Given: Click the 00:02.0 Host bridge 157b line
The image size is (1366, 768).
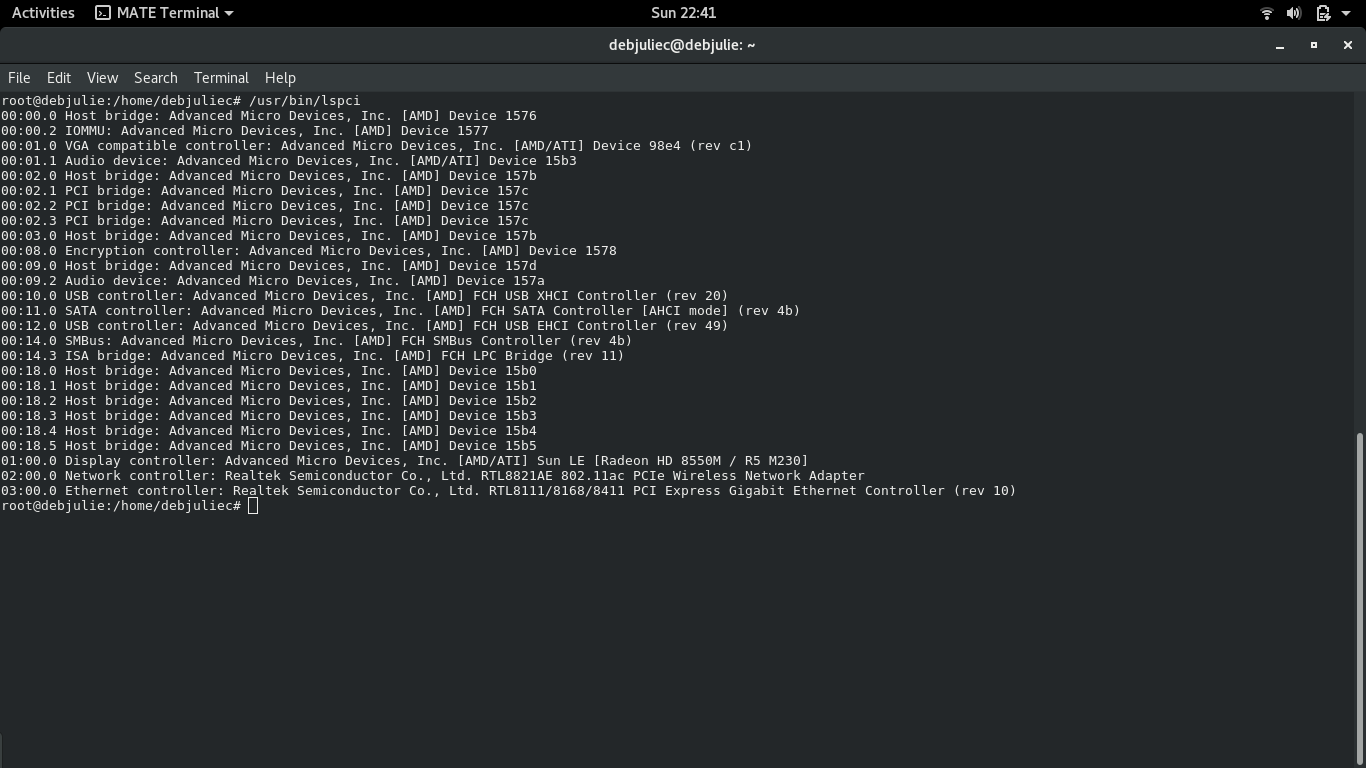Looking at the screenshot, I should [269, 176].
